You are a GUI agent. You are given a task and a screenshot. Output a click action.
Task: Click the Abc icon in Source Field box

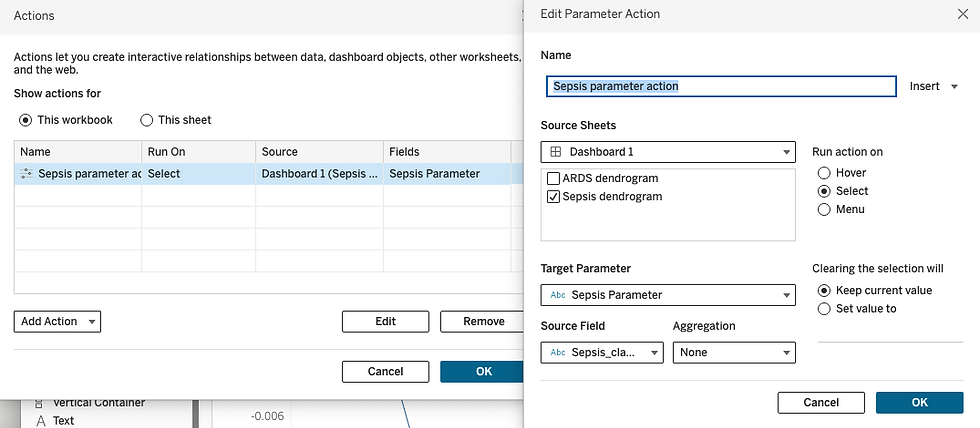(x=558, y=352)
